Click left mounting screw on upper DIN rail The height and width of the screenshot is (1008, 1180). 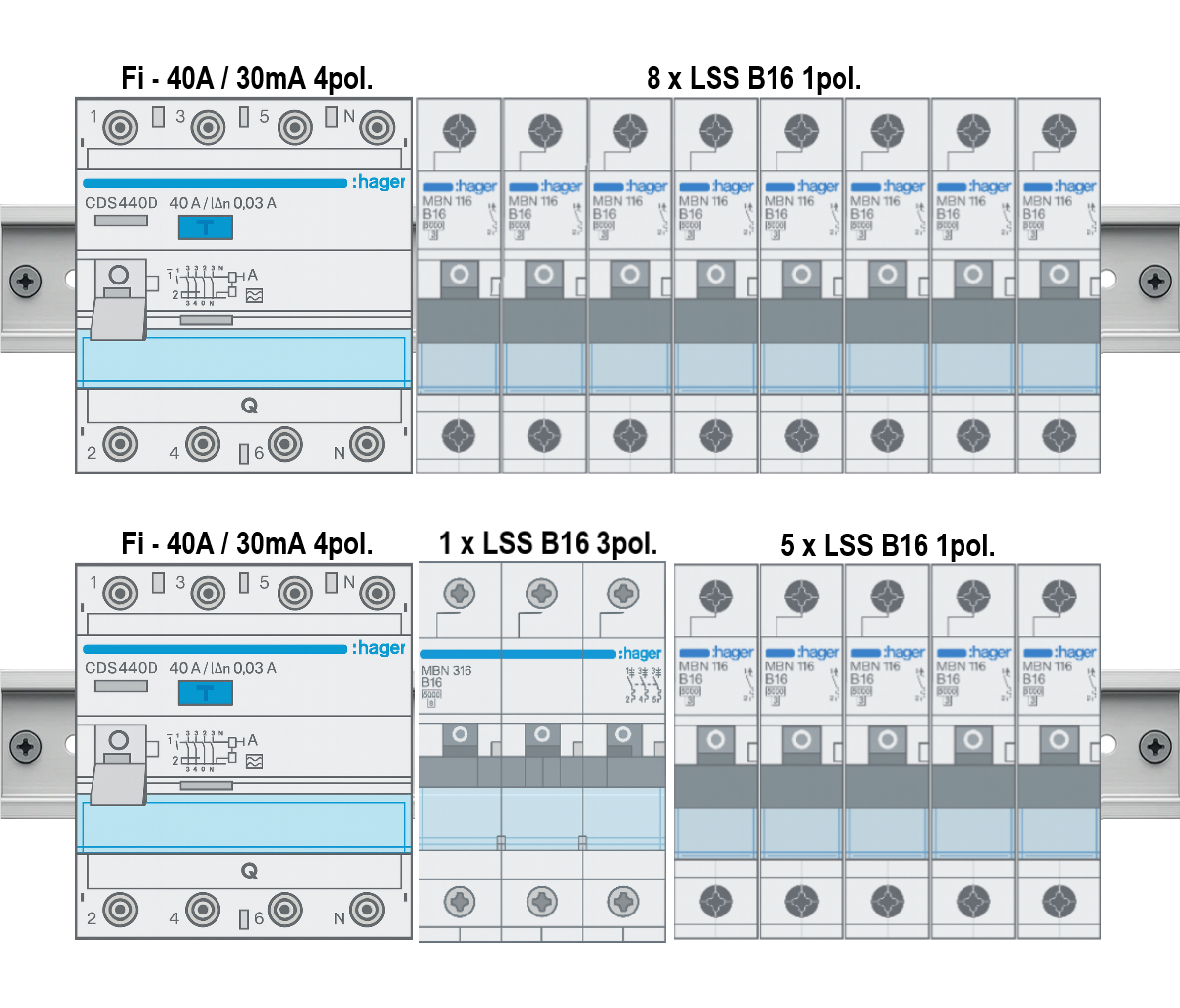(26, 281)
